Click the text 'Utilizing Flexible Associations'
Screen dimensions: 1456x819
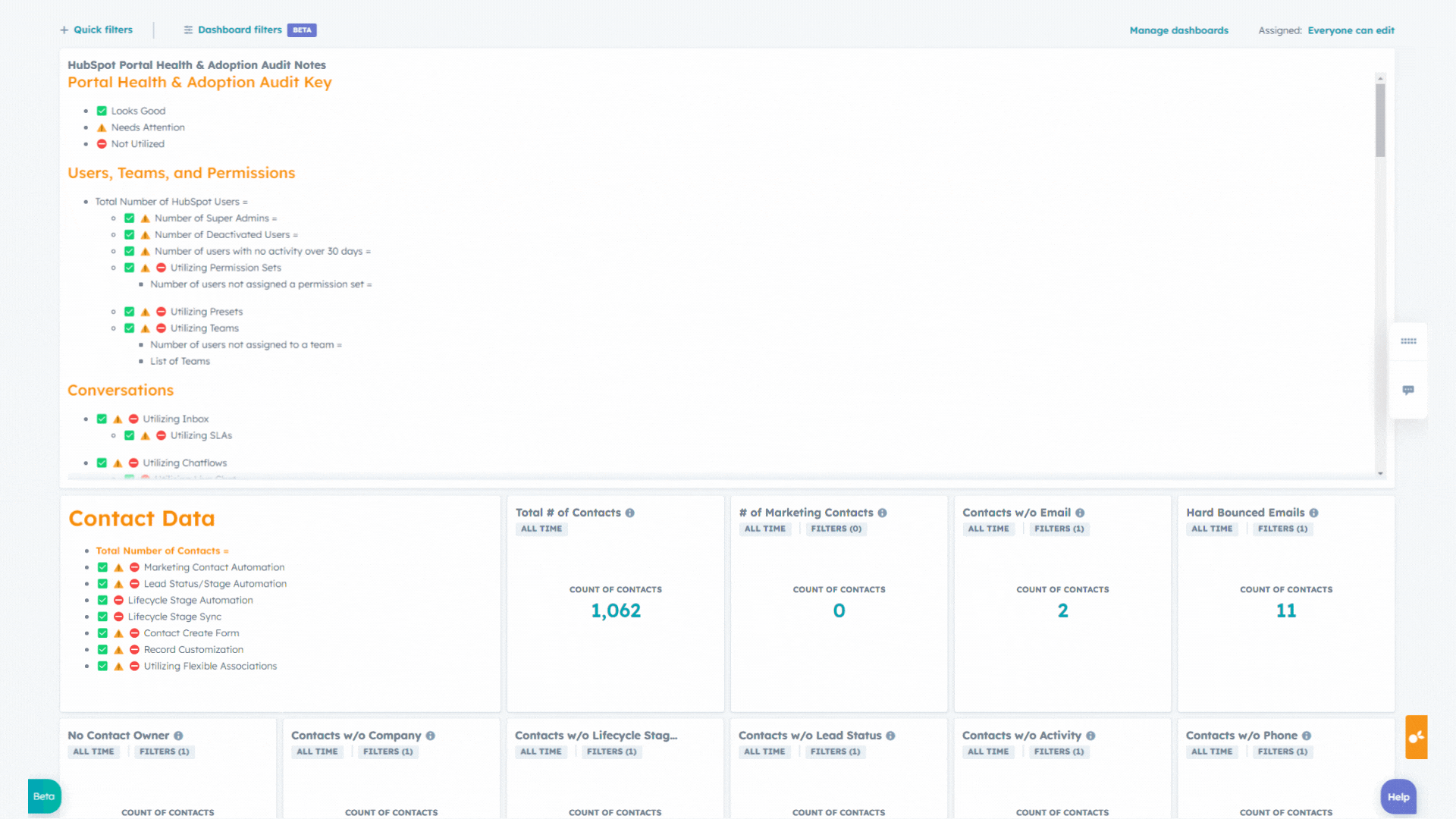[210, 667]
